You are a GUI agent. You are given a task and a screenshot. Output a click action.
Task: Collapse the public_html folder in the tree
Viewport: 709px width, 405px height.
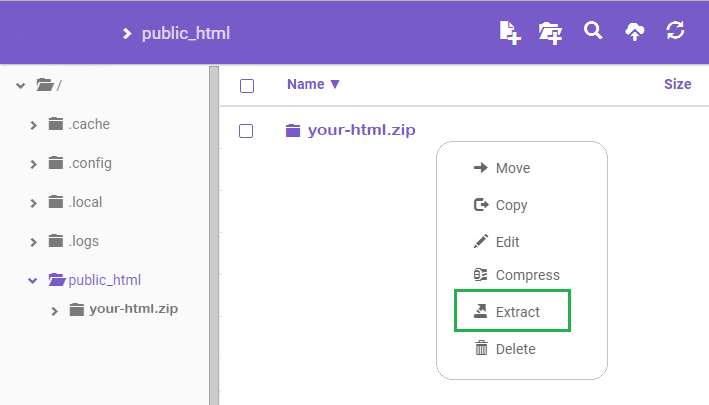33,281
